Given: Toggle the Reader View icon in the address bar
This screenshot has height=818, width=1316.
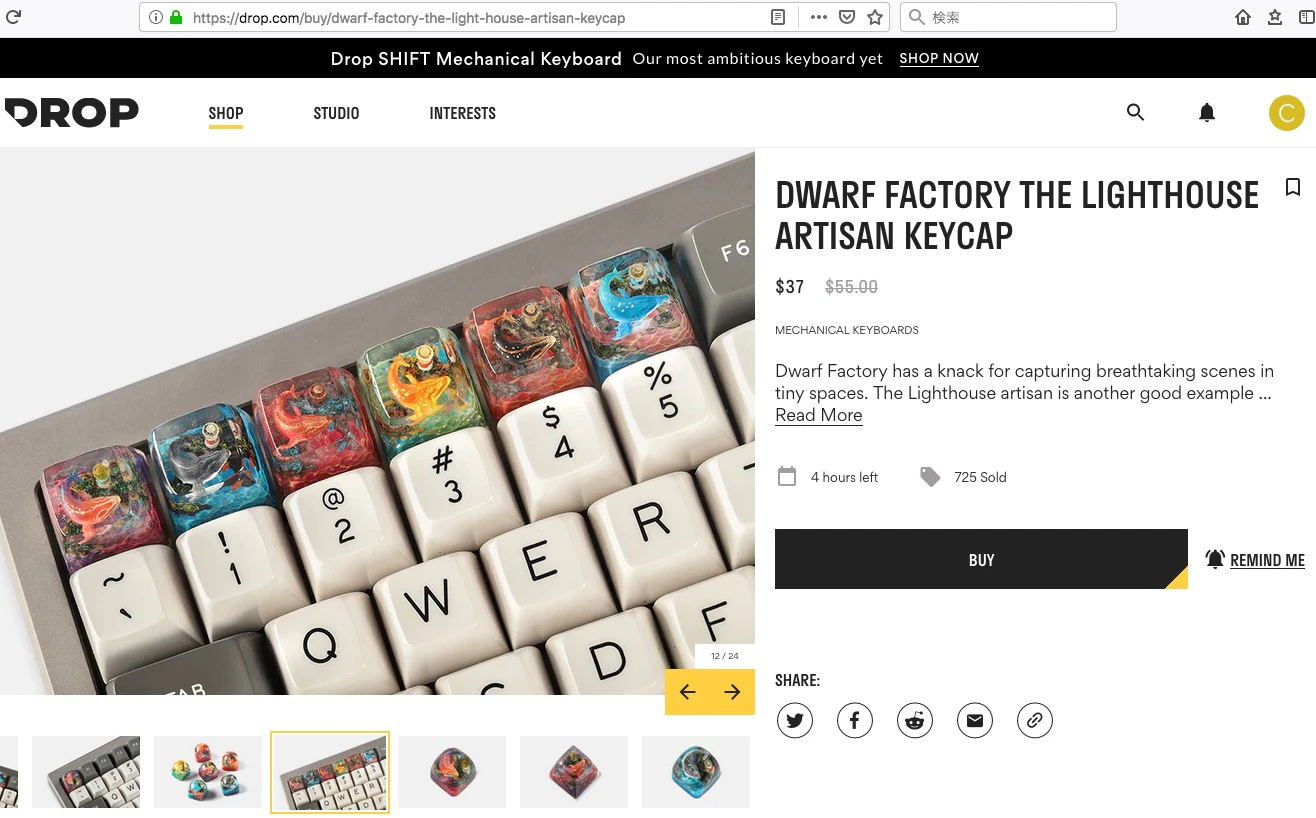Looking at the screenshot, I should [778, 17].
